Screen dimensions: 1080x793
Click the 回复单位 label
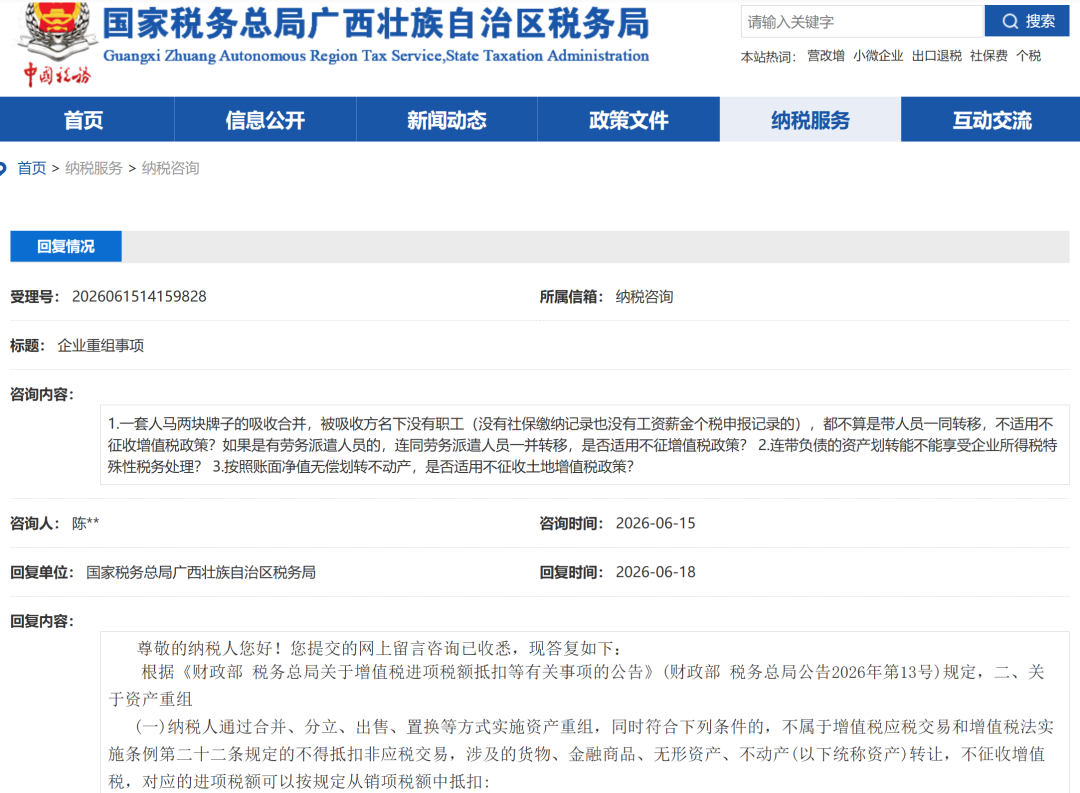click(41, 572)
